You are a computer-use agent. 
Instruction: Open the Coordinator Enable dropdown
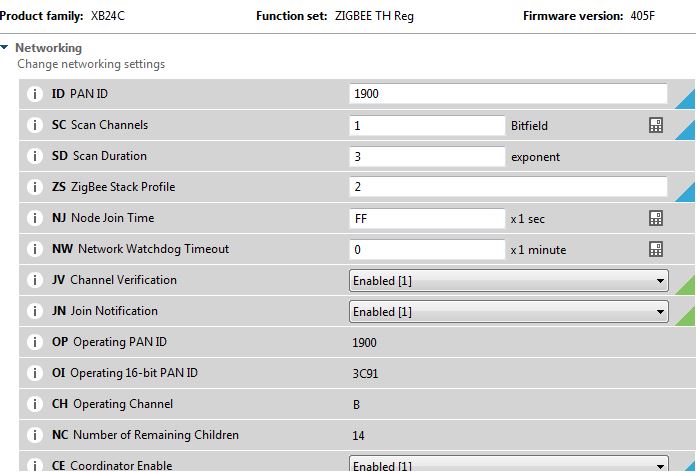pos(508,465)
